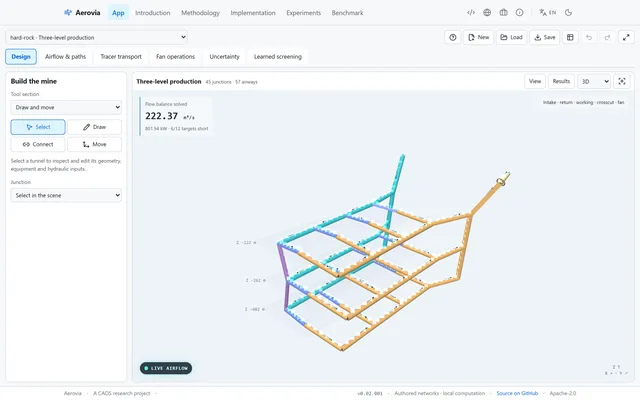
Task: Click the View button in scene header
Action: point(535,81)
